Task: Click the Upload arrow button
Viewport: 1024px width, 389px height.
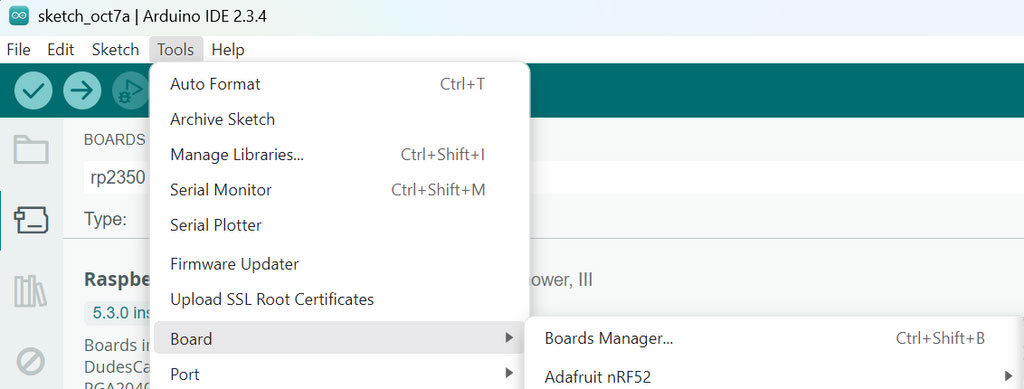Action: 82,90
